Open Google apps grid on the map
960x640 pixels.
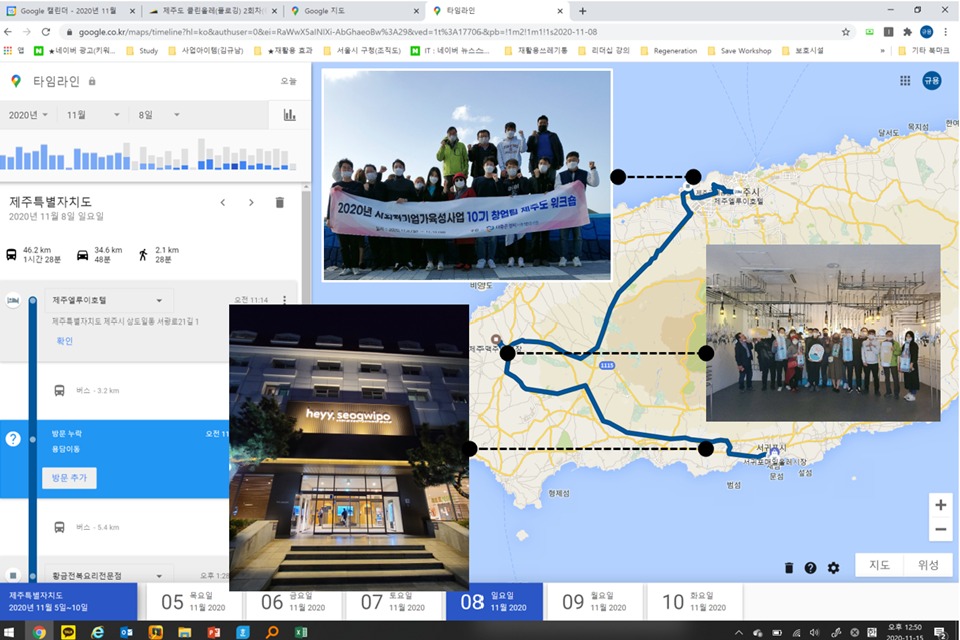(905, 81)
